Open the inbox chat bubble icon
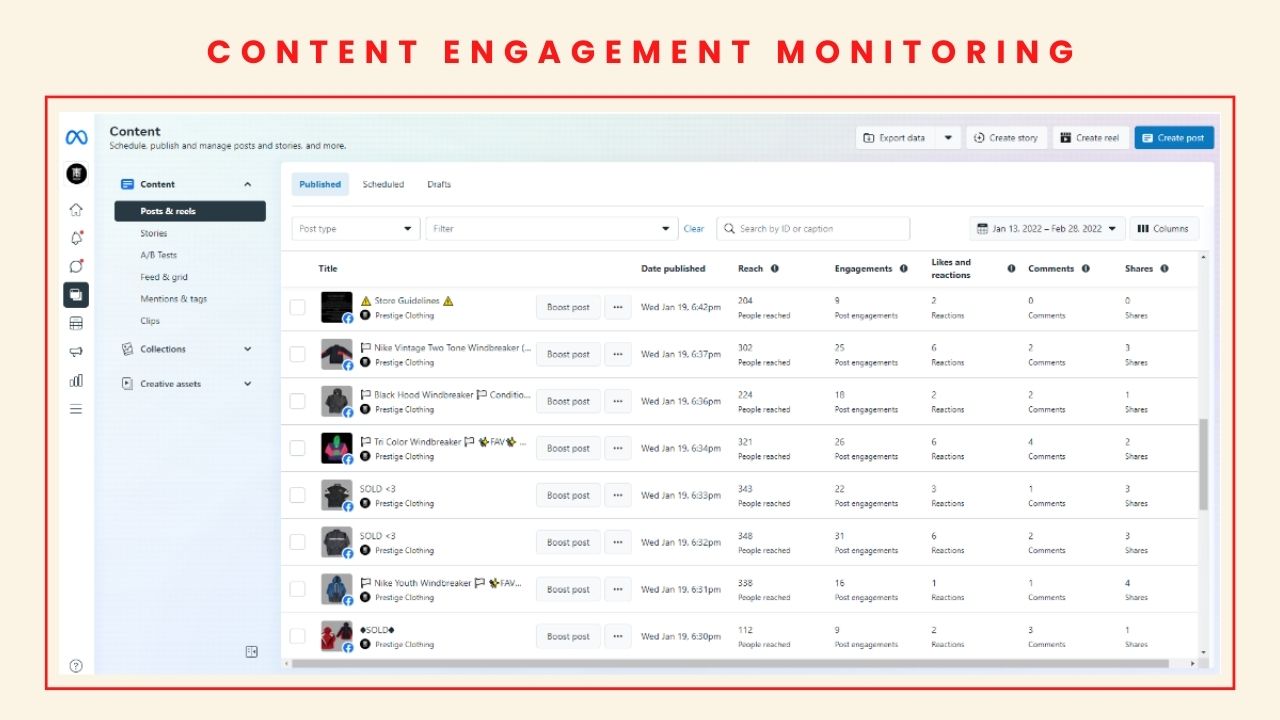 coord(76,266)
